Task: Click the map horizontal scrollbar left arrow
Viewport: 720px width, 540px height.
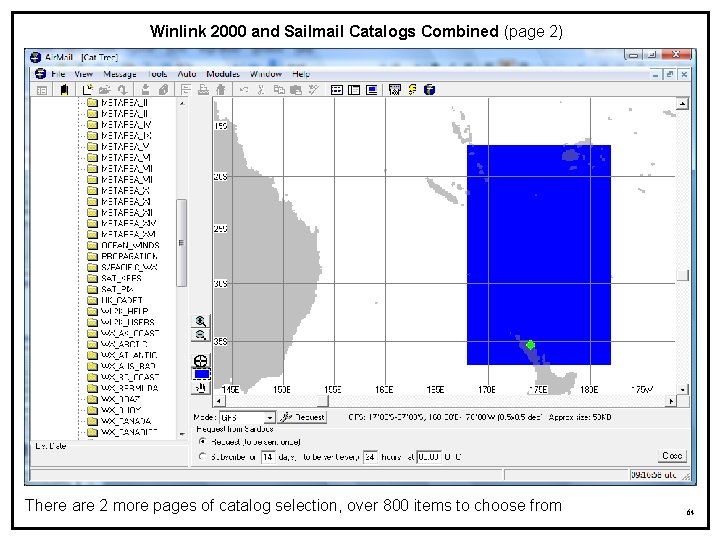Action: click(219, 401)
